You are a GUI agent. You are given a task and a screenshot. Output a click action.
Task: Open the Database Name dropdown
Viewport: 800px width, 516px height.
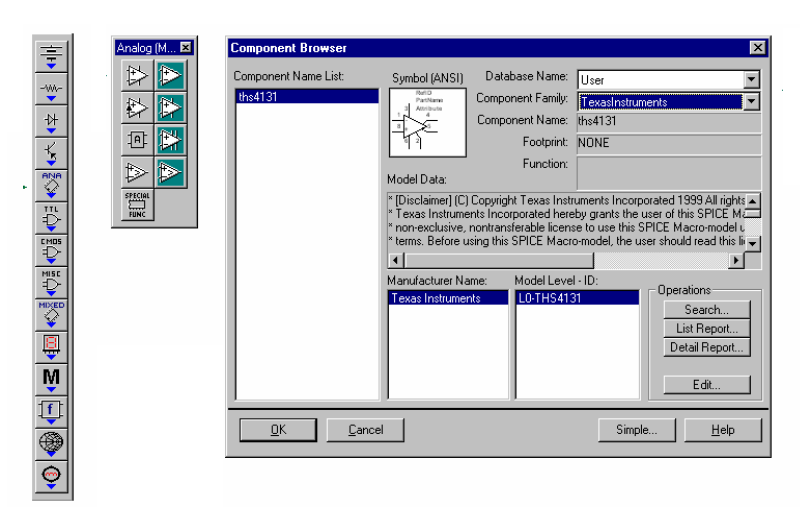tap(752, 80)
